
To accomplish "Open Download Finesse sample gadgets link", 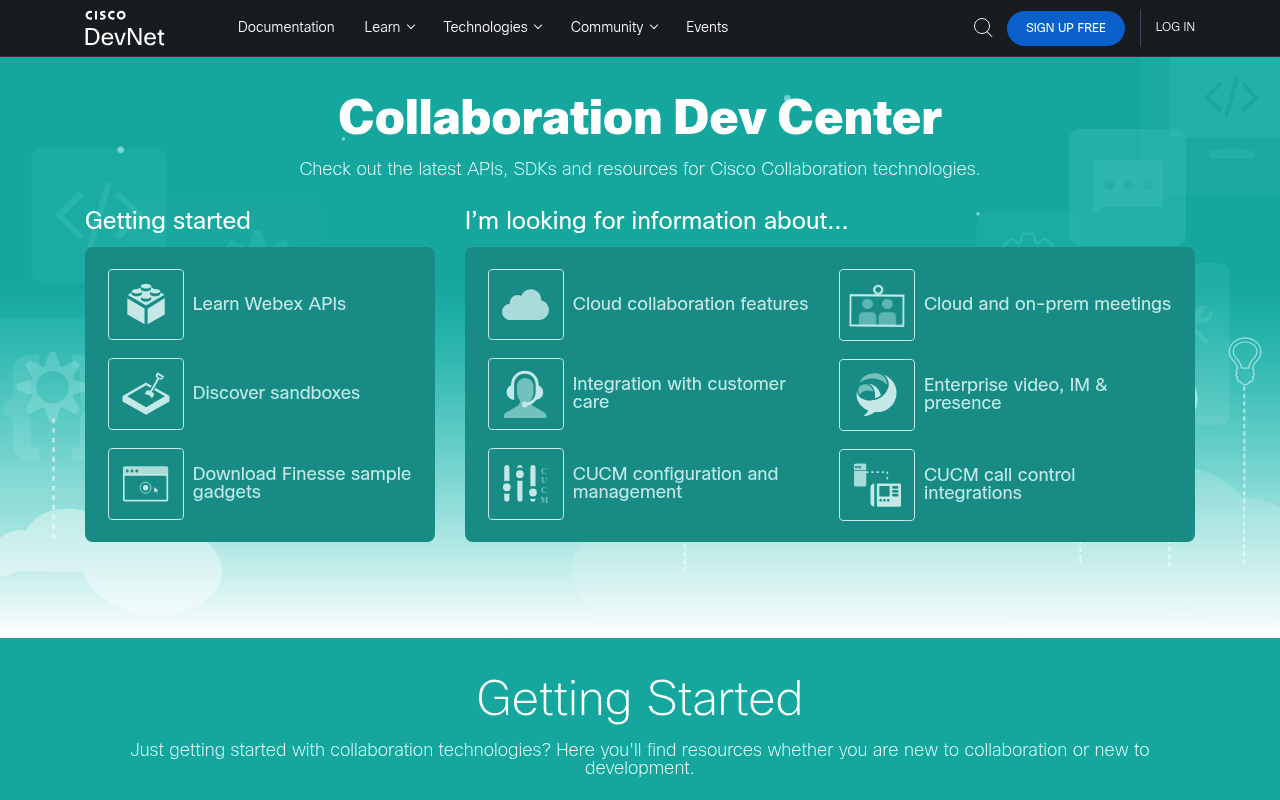I will pos(302,483).
